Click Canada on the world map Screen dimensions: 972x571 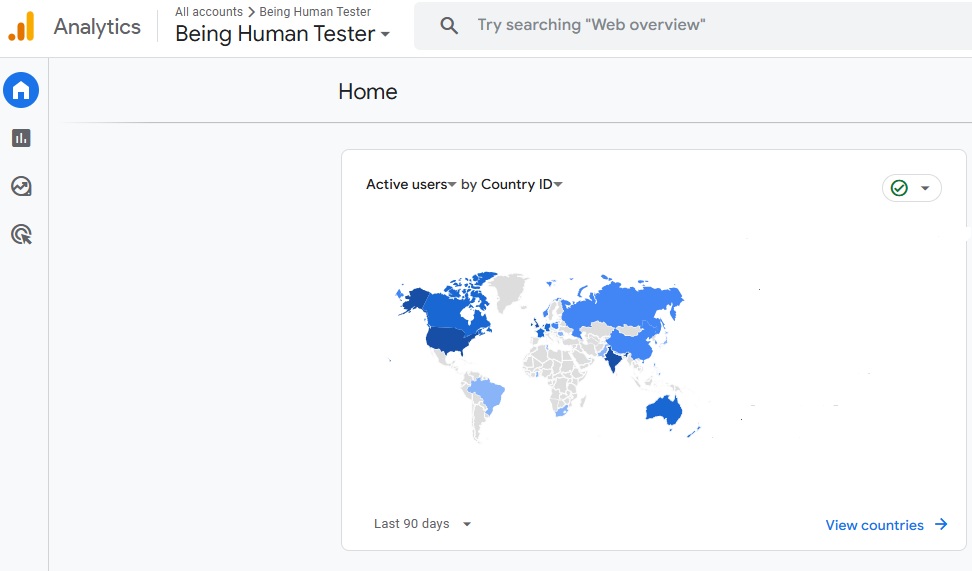click(449, 310)
